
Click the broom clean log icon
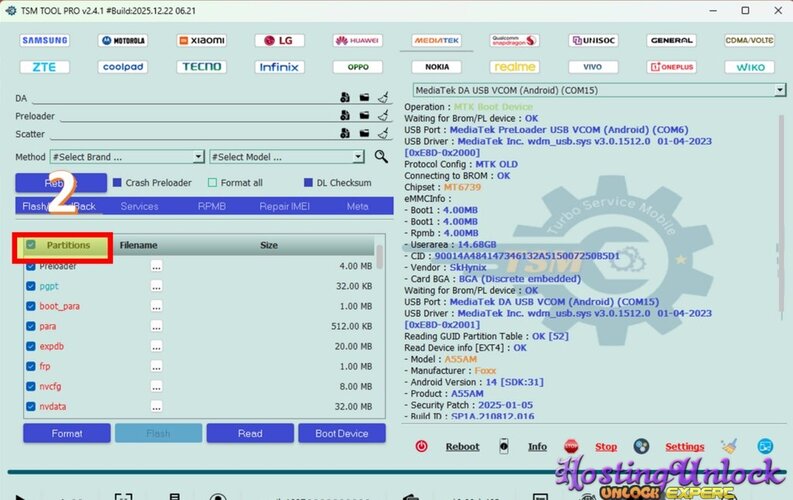(x=729, y=446)
